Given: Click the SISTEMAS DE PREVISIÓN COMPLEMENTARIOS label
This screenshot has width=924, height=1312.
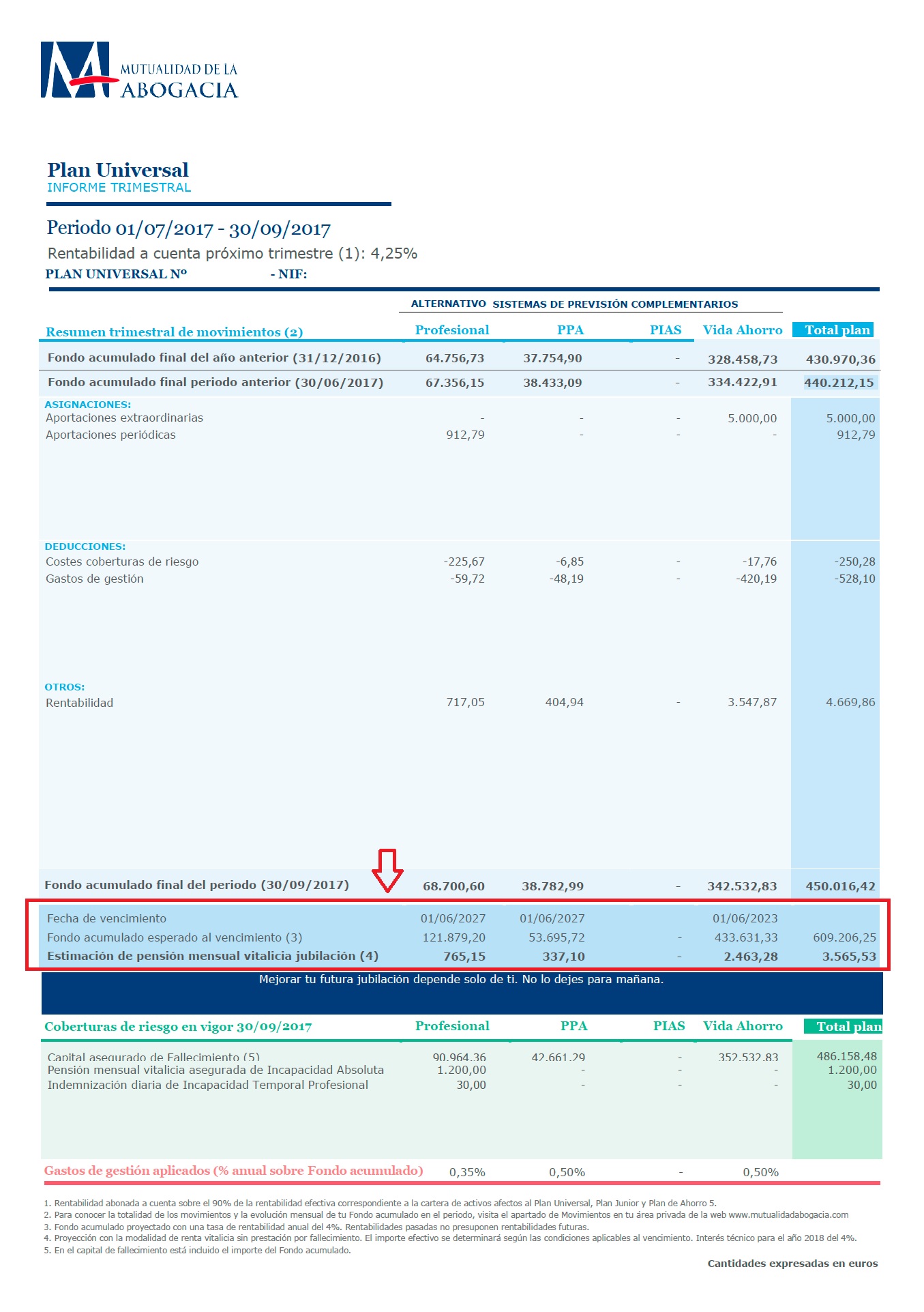Looking at the screenshot, I should point(615,304).
